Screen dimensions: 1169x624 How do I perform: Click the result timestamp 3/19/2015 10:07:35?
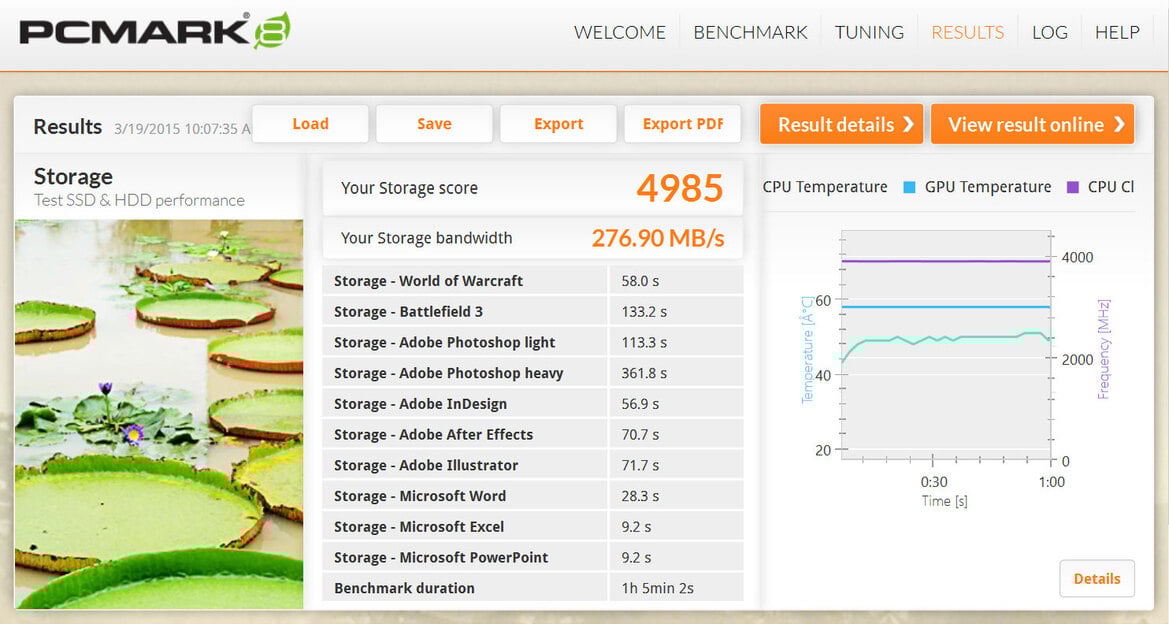(182, 128)
